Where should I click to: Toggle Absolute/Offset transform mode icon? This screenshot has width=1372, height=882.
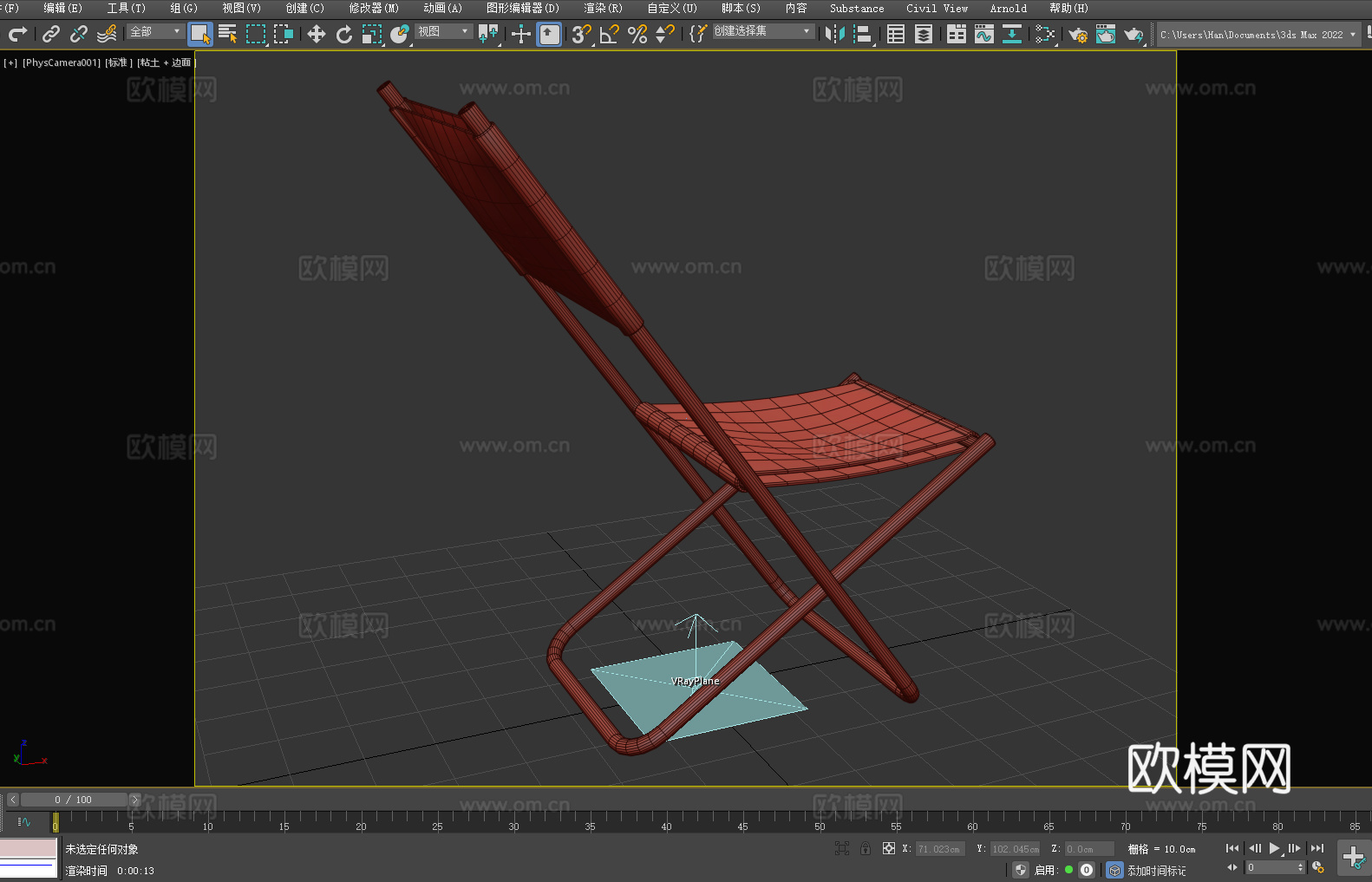point(889,849)
